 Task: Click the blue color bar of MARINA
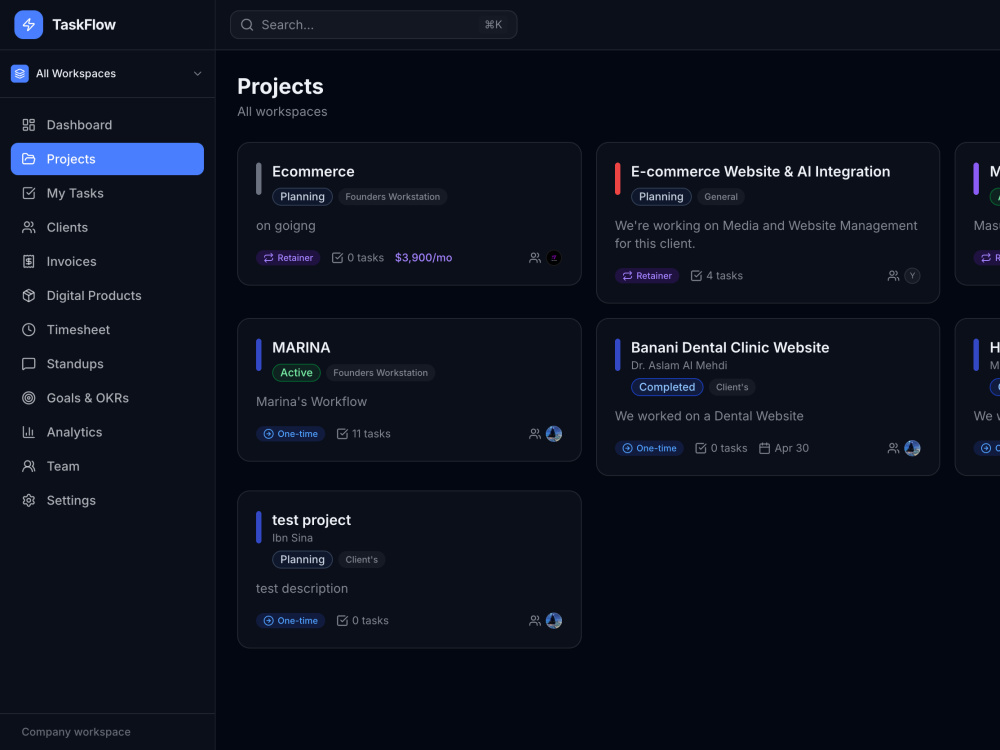(x=259, y=355)
